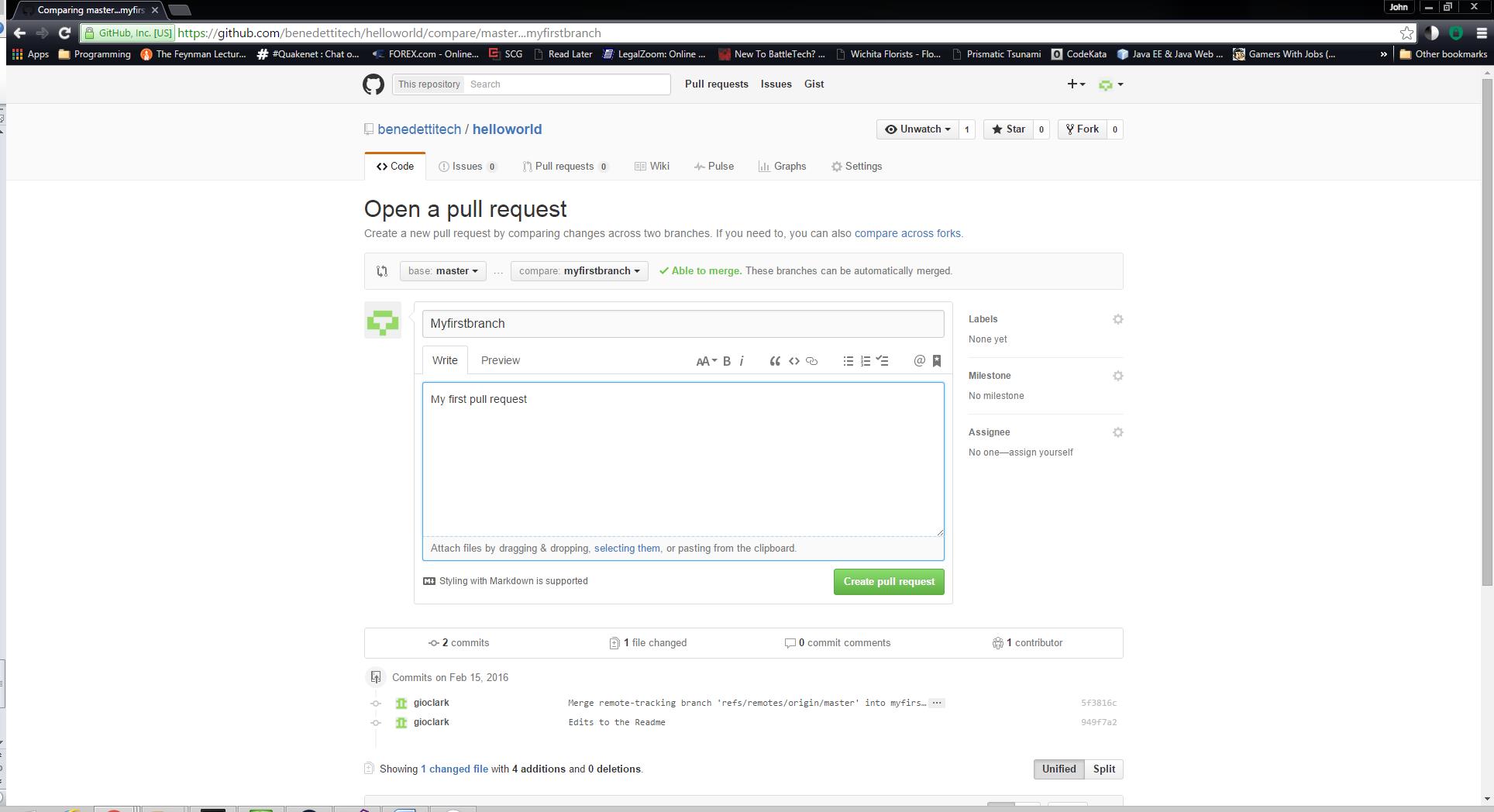The height and width of the screenshot is (812, 1494).
Task: Open the profile avatar dropdown in the header
Action: 1111,84
